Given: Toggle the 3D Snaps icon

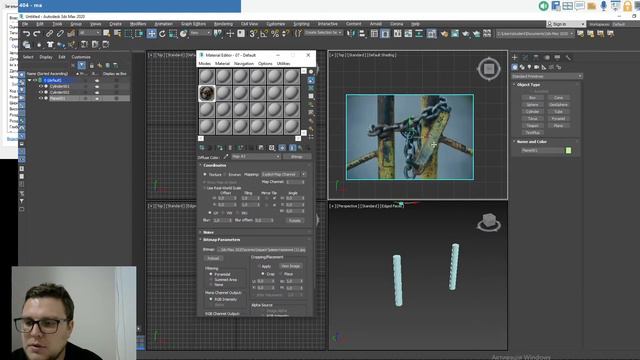Looking at the screenshot, I should point(253,33).
